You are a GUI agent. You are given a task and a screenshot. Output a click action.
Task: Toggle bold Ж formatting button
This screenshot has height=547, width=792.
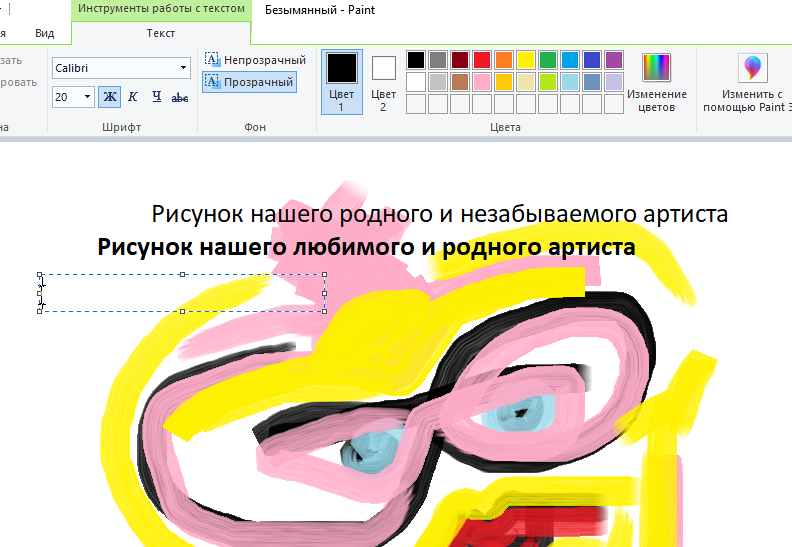pyautogui.click(x=110, y=97)
